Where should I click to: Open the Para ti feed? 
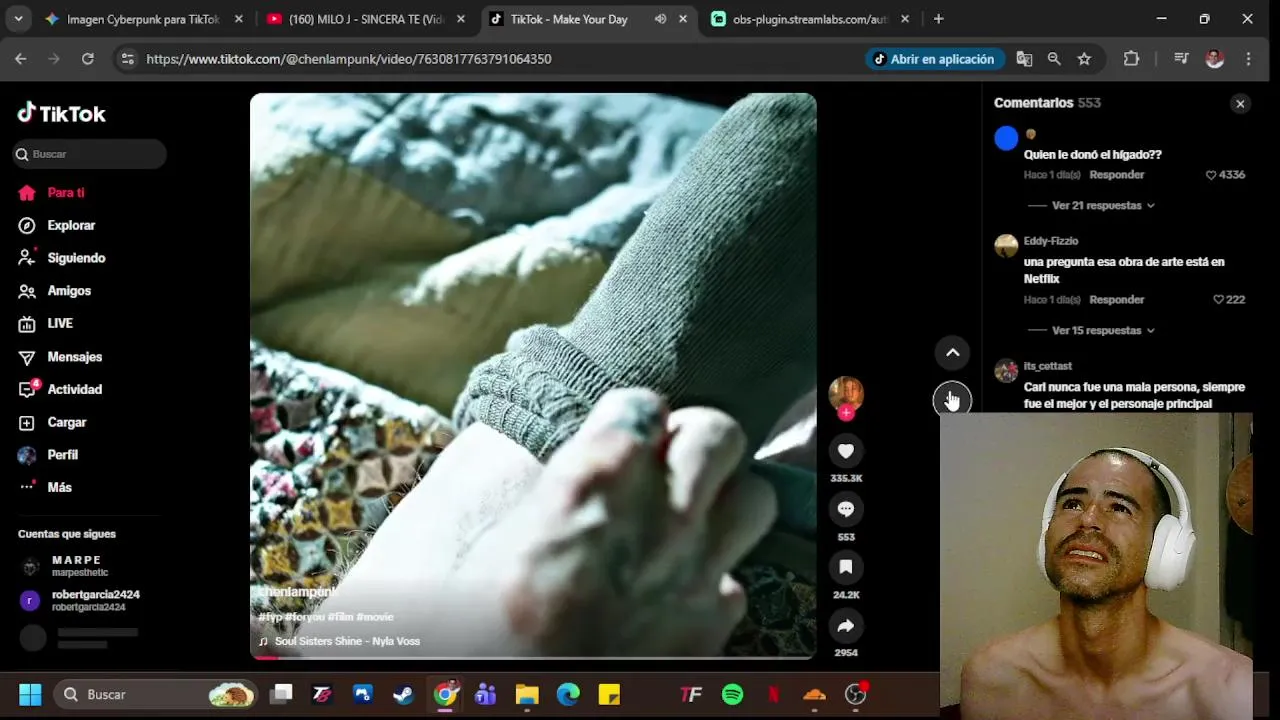(51, 193)
